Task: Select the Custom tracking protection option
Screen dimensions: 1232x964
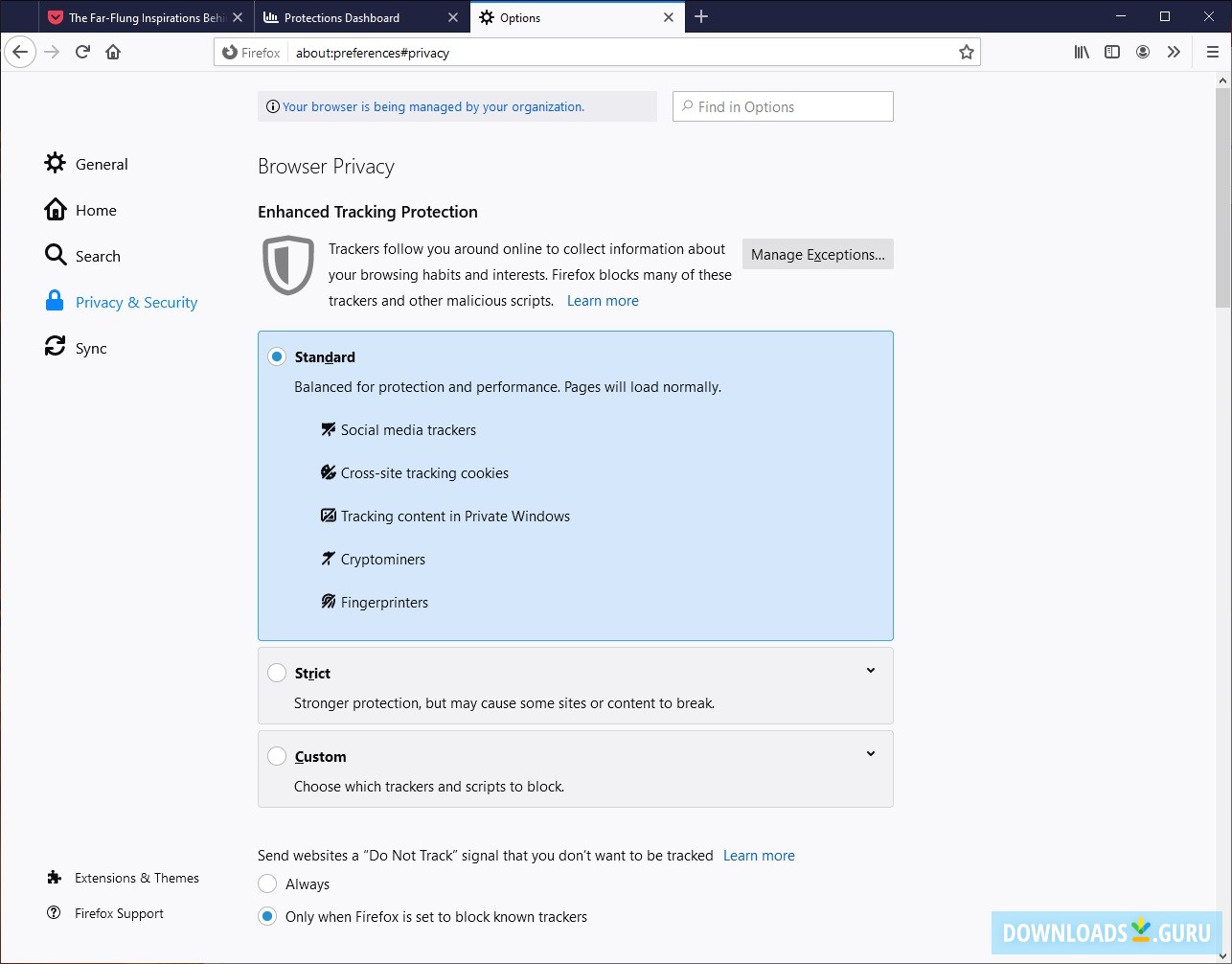Action: coord(277,755)
